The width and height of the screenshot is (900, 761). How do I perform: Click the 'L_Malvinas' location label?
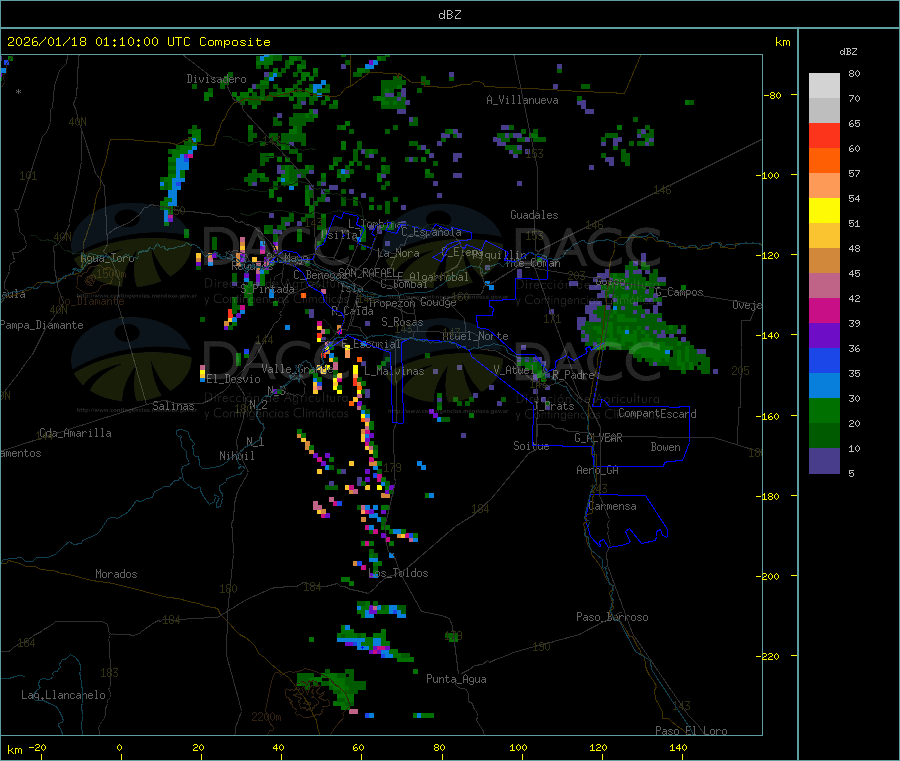point(394,372)
